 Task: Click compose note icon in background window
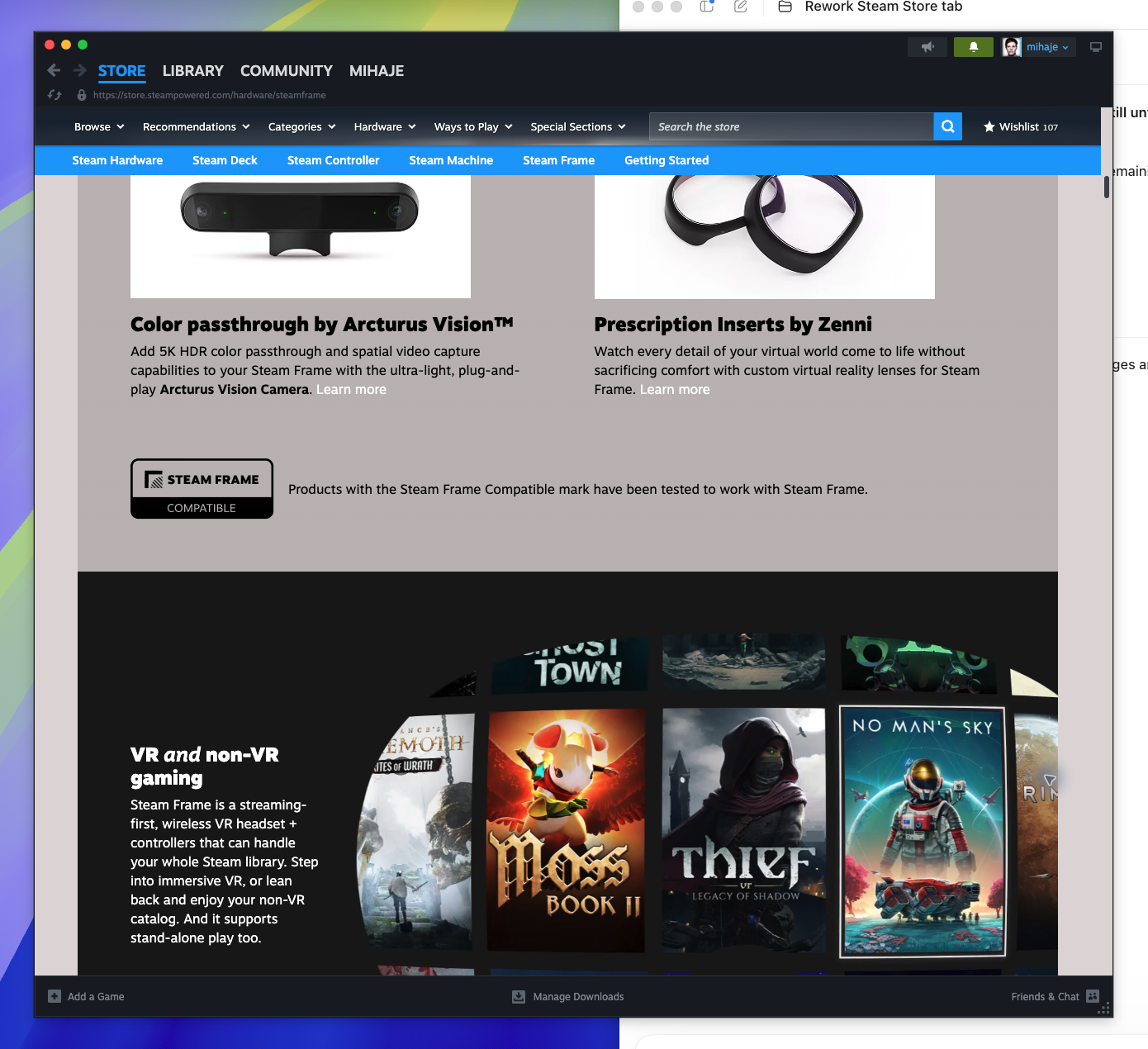pyautogui.click(x=741, y=7)
